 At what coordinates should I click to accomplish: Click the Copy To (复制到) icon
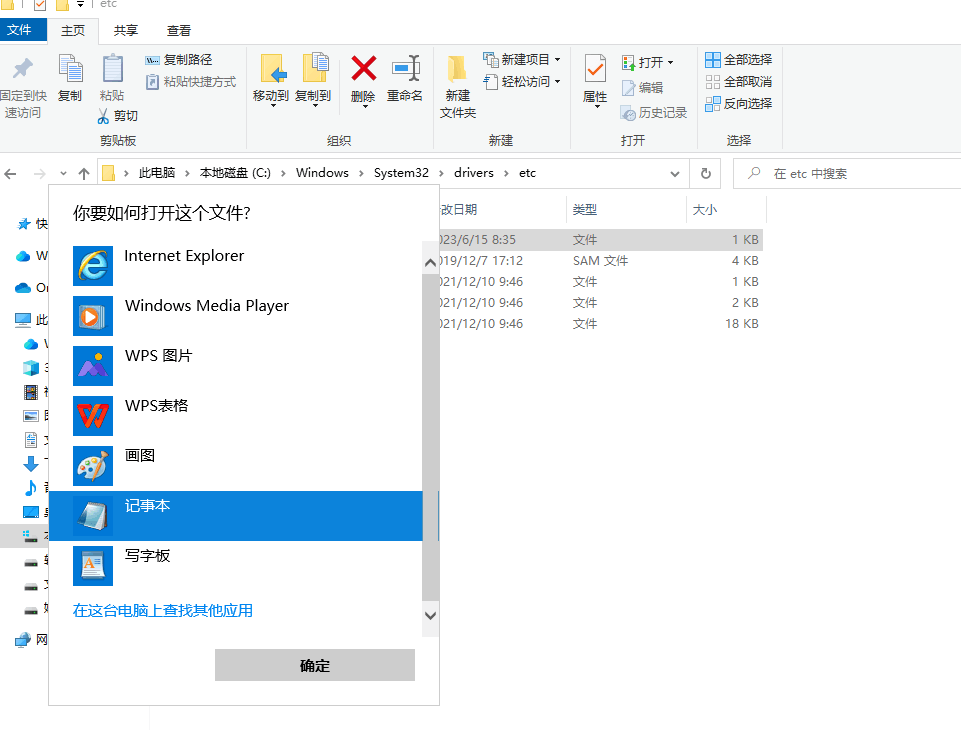pos(314,67)
